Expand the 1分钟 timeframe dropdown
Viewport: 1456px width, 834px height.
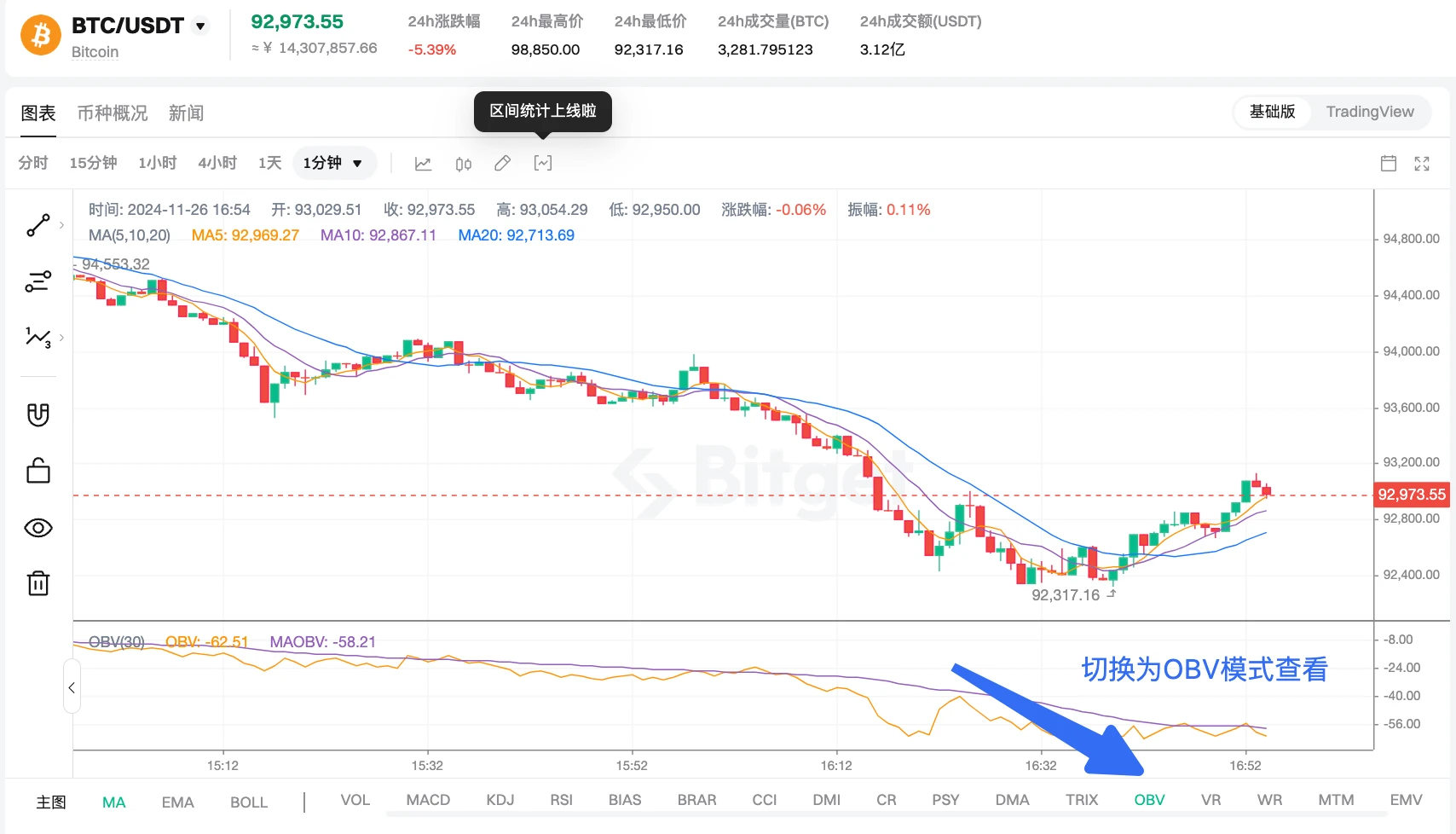click(x=334, y=163)
